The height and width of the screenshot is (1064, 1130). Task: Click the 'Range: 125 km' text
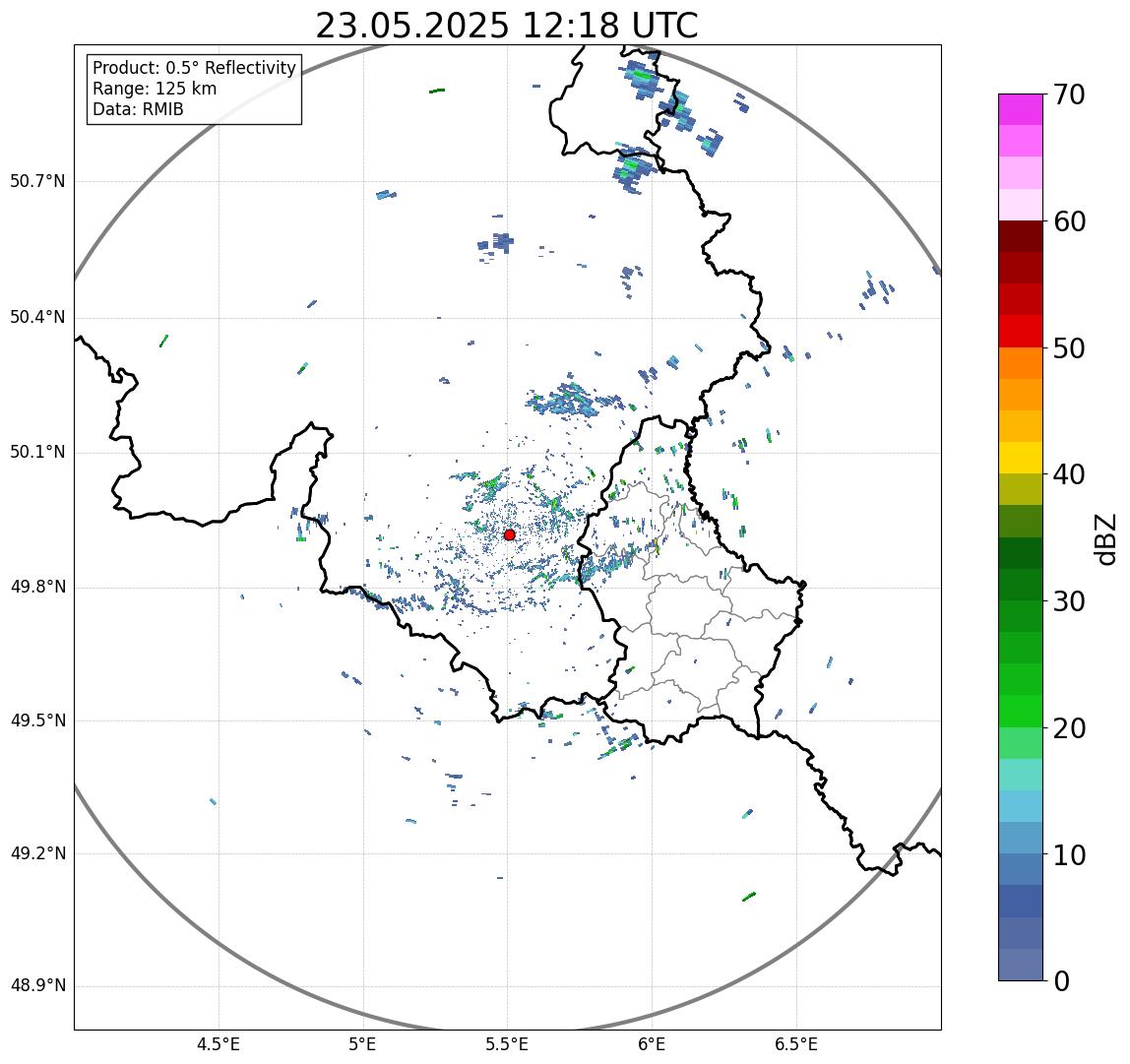click(x=155, y=89)
